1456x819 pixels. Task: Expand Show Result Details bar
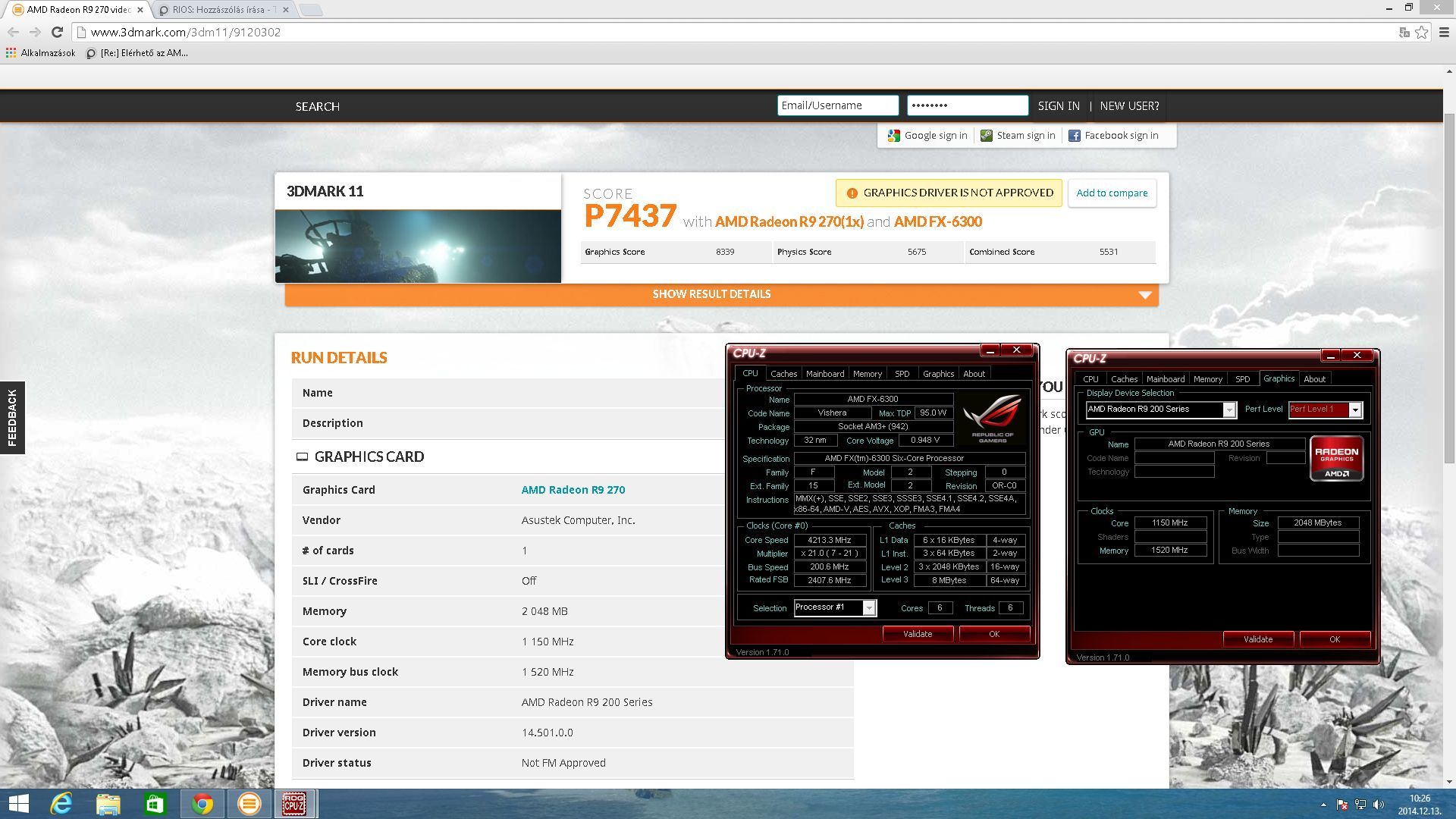click(721, 294)
